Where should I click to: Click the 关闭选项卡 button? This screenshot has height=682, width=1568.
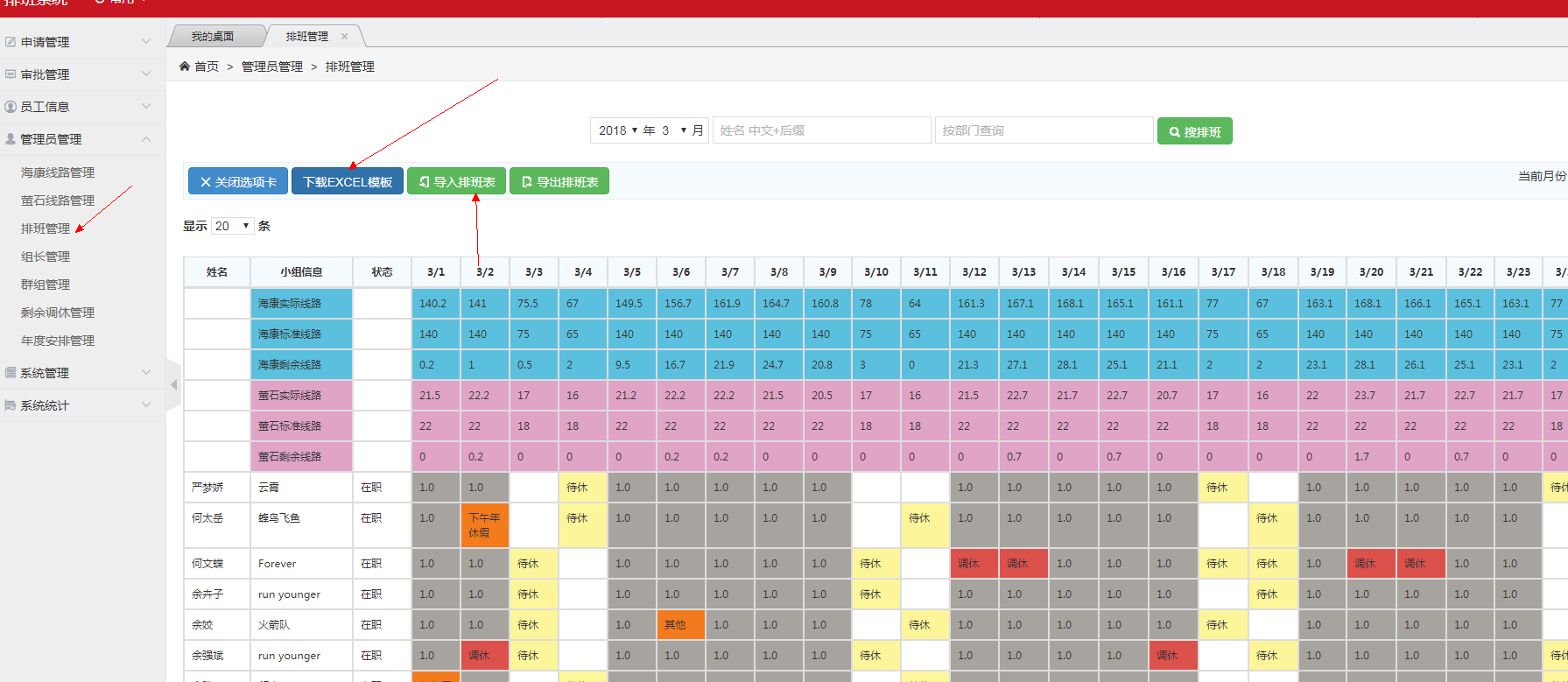click(x=238, y=181)
